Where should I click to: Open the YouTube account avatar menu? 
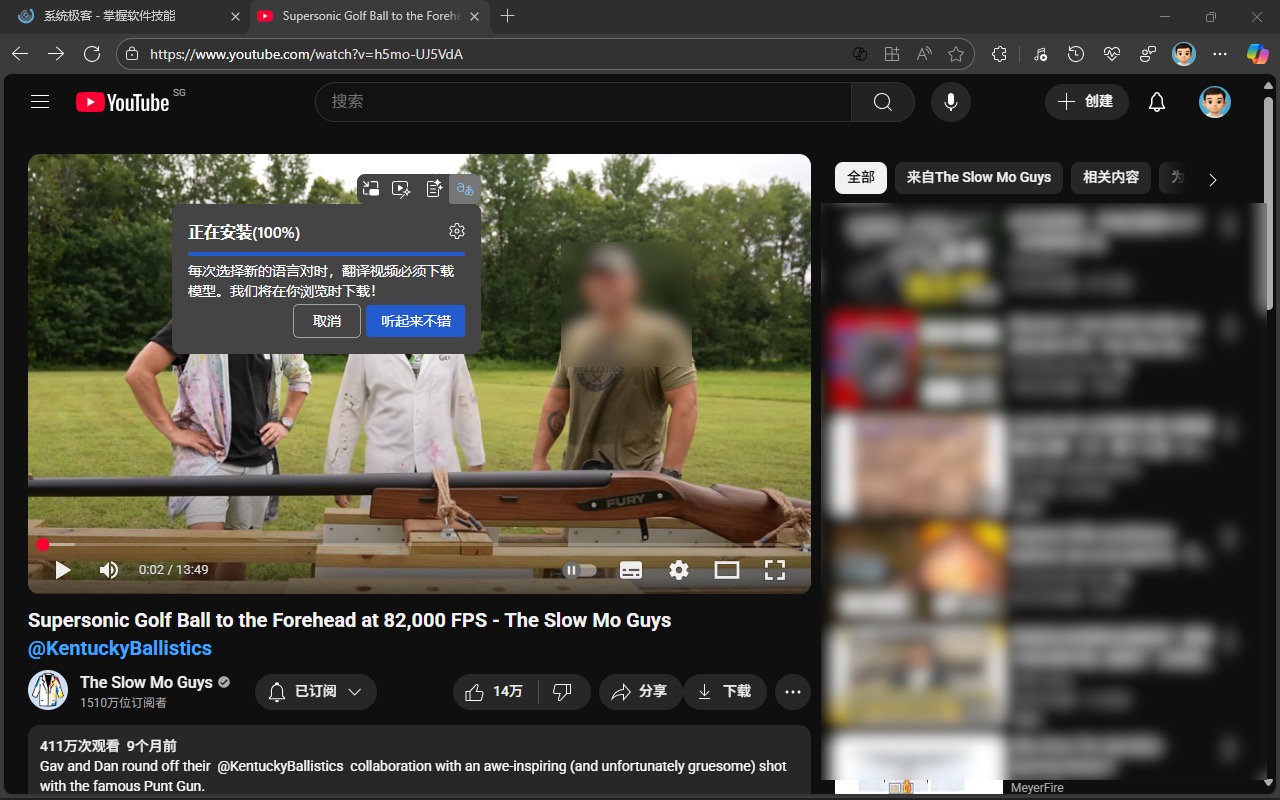point(1215,102)
